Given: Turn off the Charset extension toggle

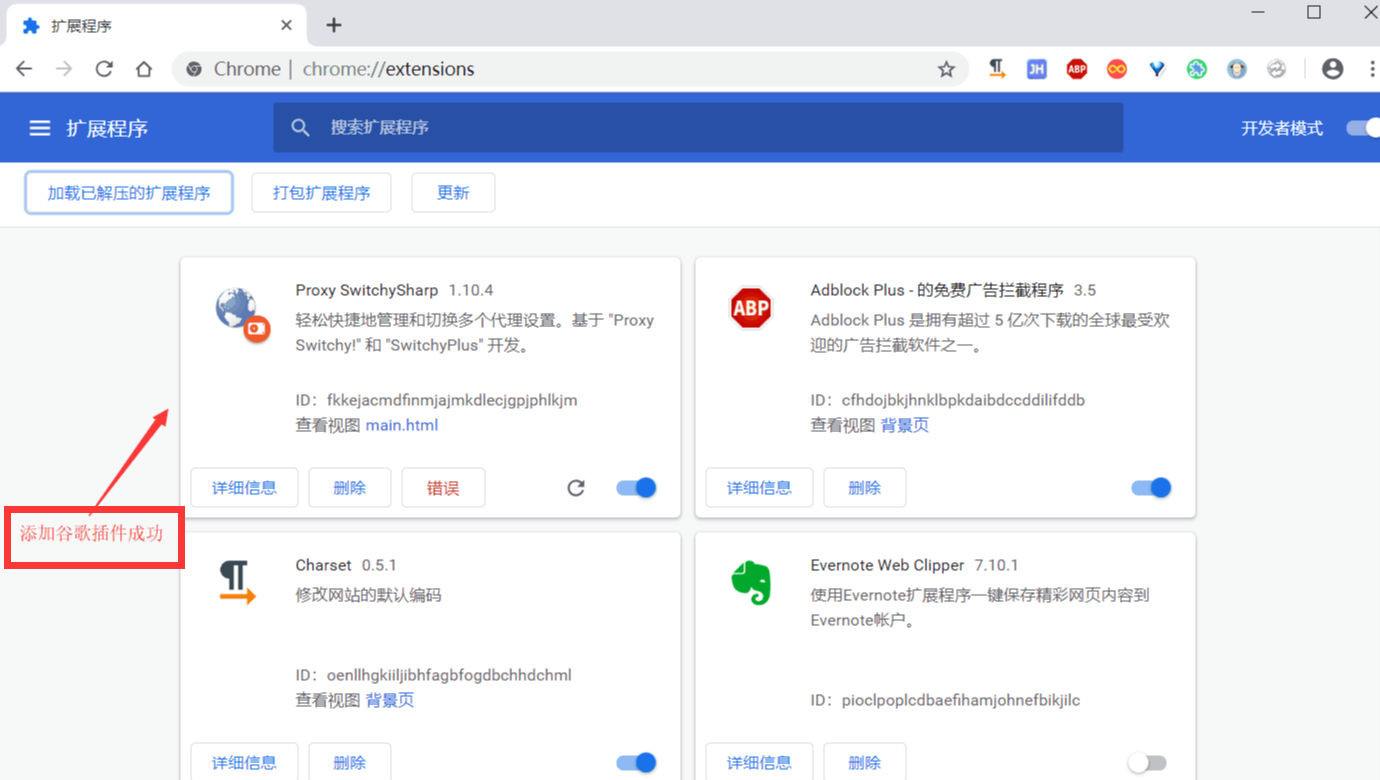Looking at the screenshot, I should 637,763.
